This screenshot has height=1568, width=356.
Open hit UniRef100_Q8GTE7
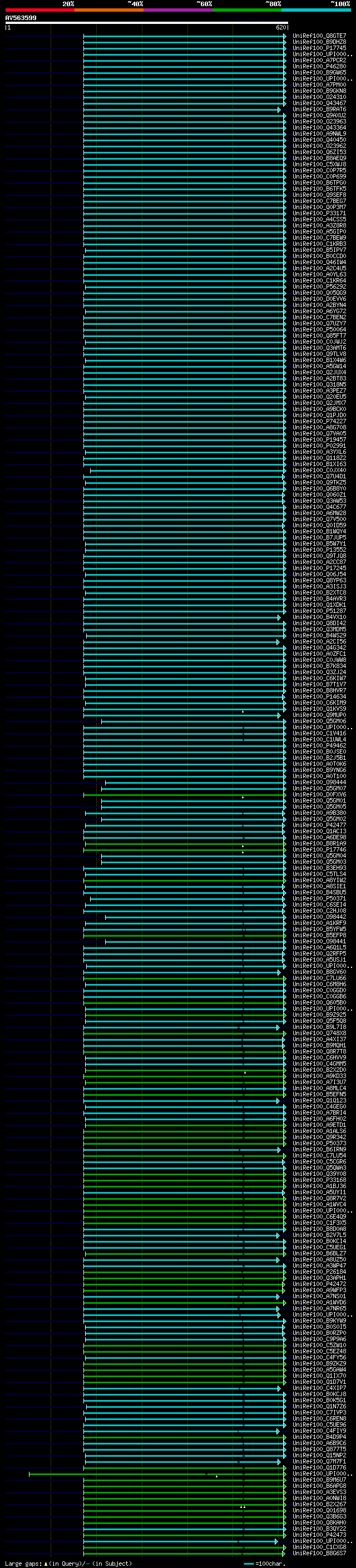pos(319,36)
